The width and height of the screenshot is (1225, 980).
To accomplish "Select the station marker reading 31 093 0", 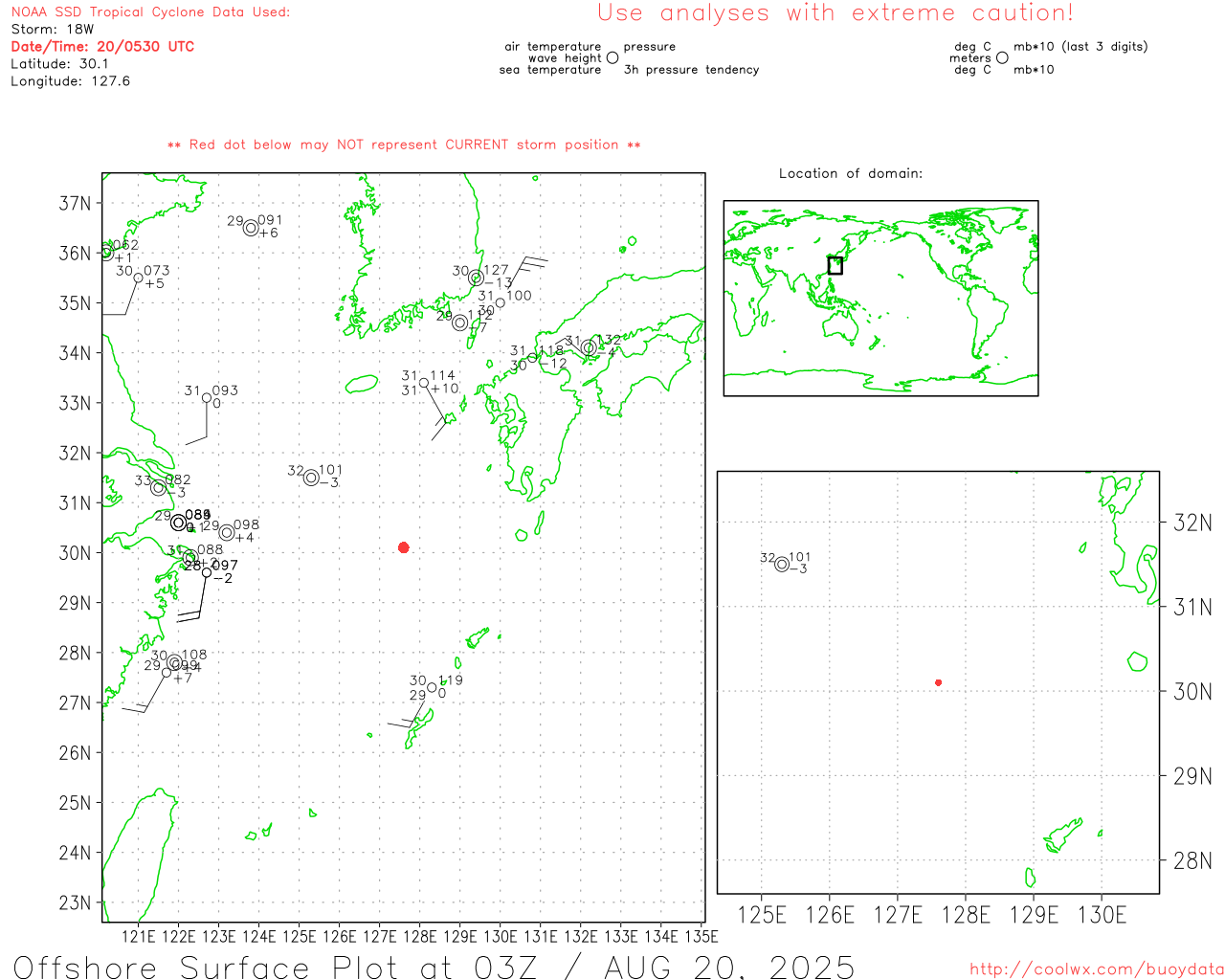I will (x=207, y=398).
